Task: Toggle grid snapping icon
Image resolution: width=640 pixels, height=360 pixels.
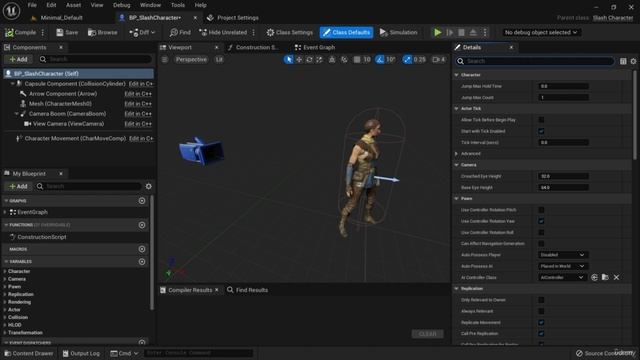Action: tap(357, 60)
